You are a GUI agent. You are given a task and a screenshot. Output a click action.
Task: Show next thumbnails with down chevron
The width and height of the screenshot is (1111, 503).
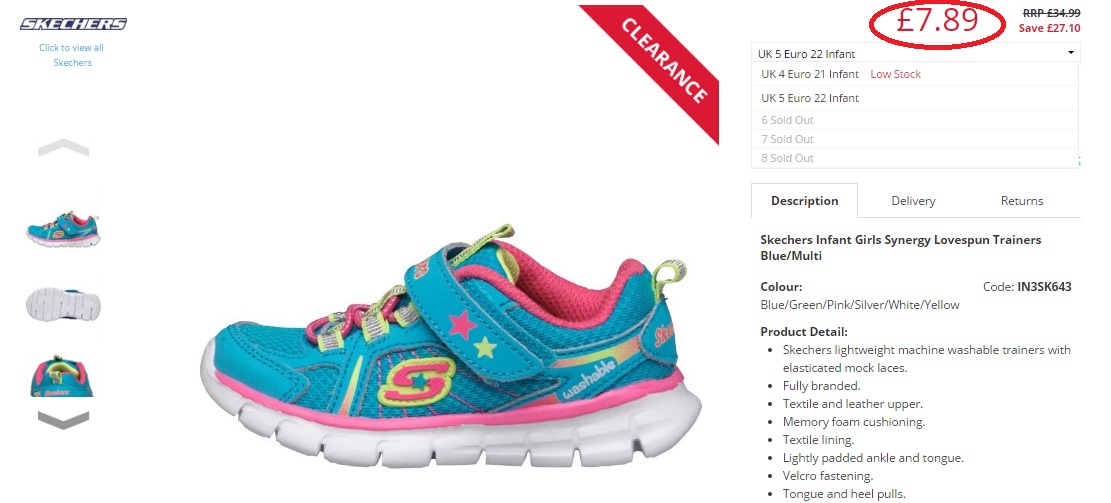pos(63,420)
